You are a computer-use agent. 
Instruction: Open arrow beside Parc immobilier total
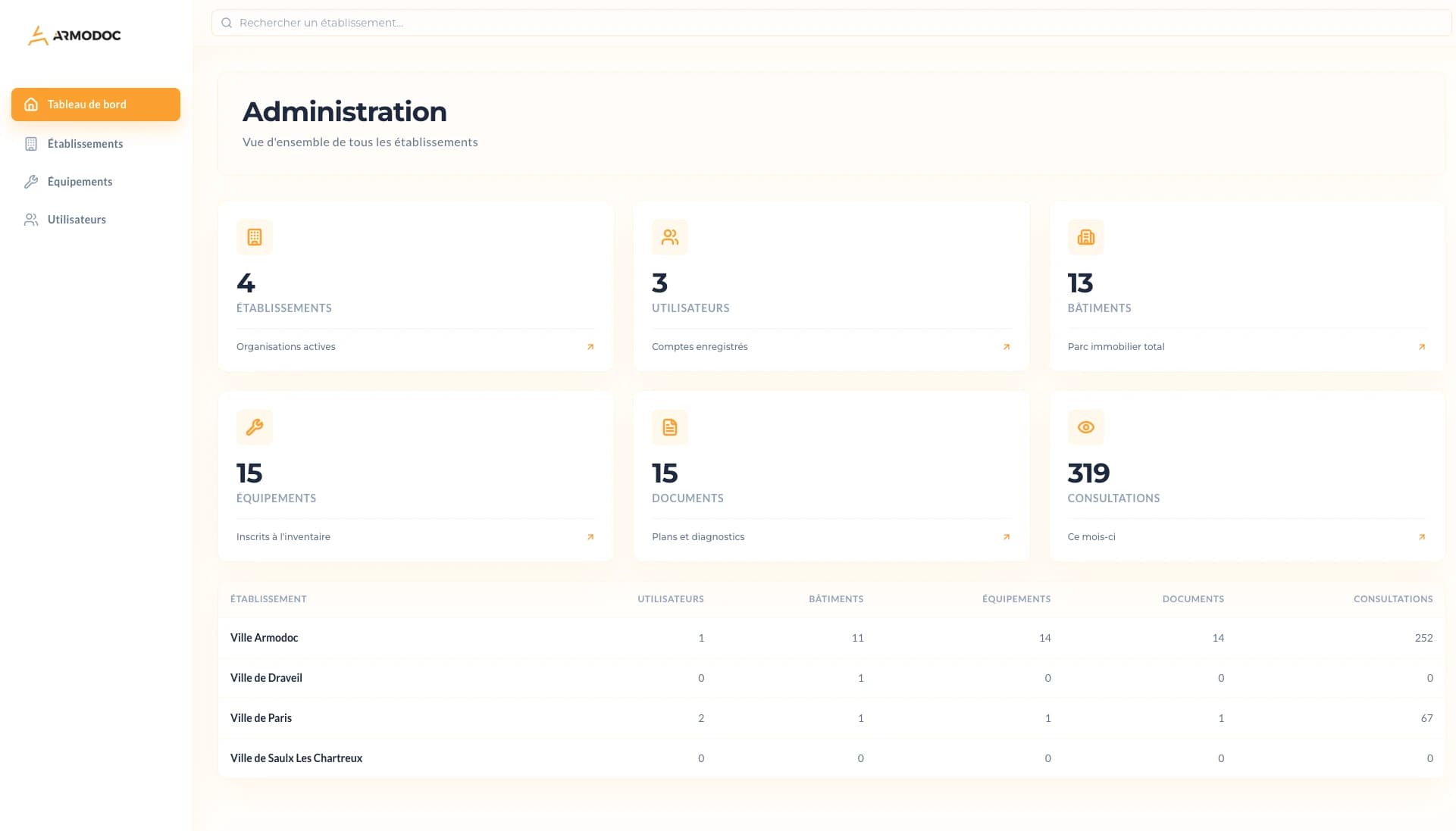1422,347
